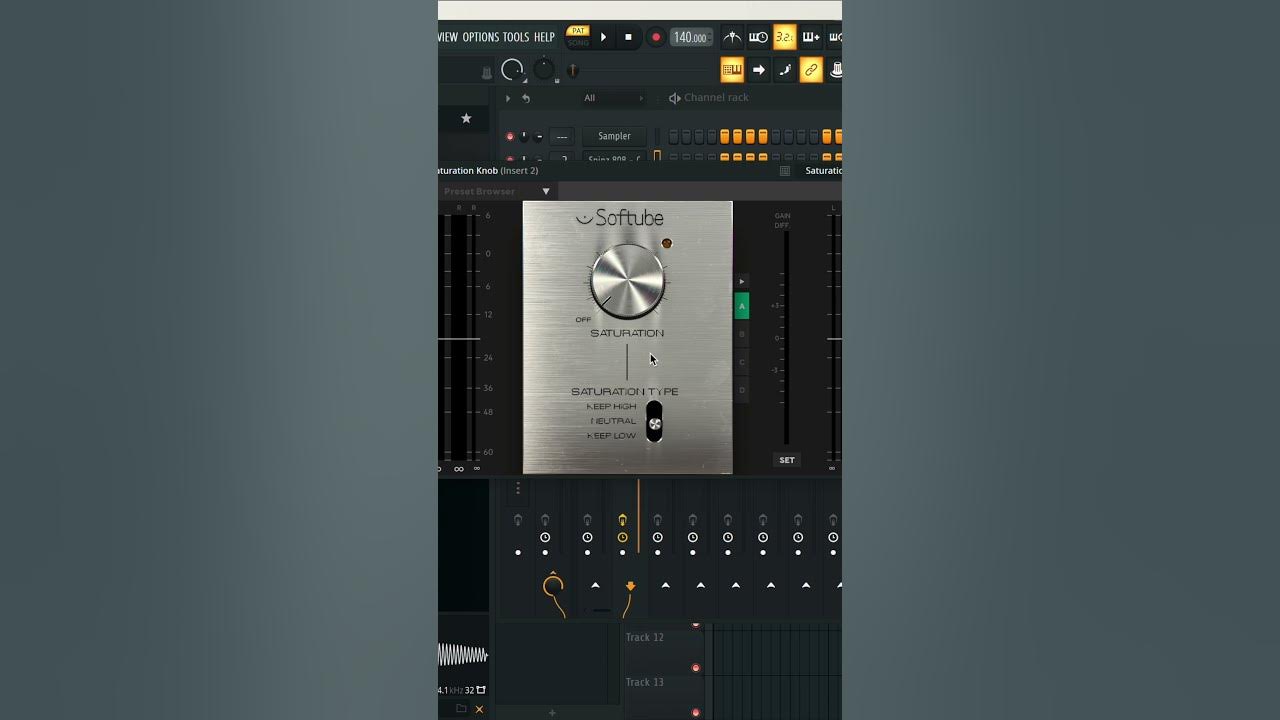Click the star favorites icon in browser
Viewport: 1280px width, 720px height.
click(466, 118)
